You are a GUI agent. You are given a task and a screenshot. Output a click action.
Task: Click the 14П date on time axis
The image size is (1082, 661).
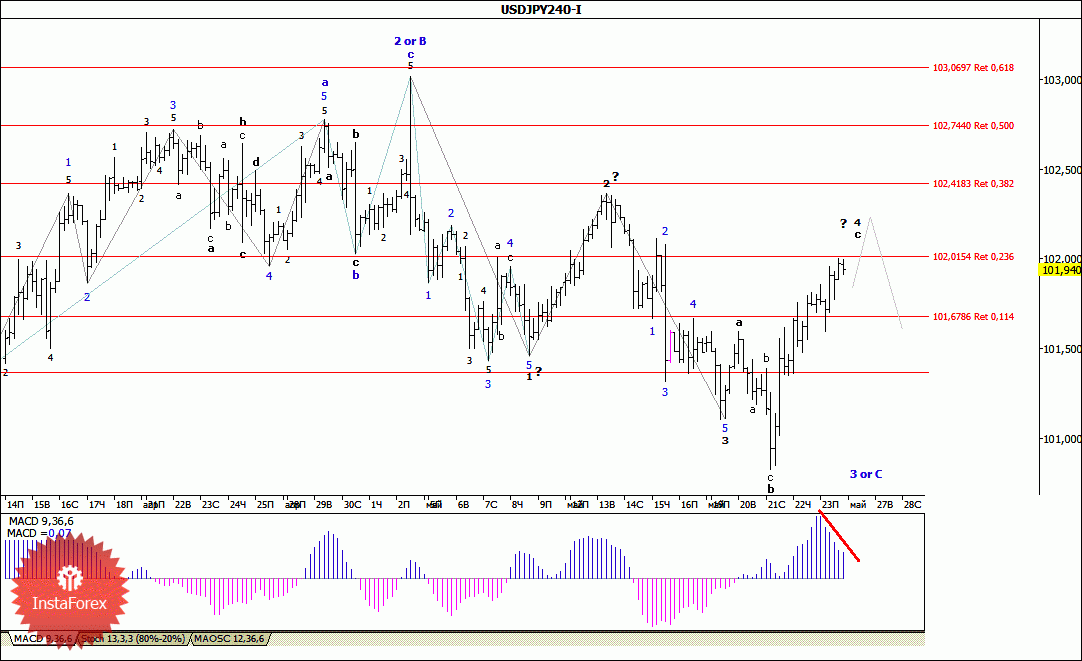click(14, 504)
